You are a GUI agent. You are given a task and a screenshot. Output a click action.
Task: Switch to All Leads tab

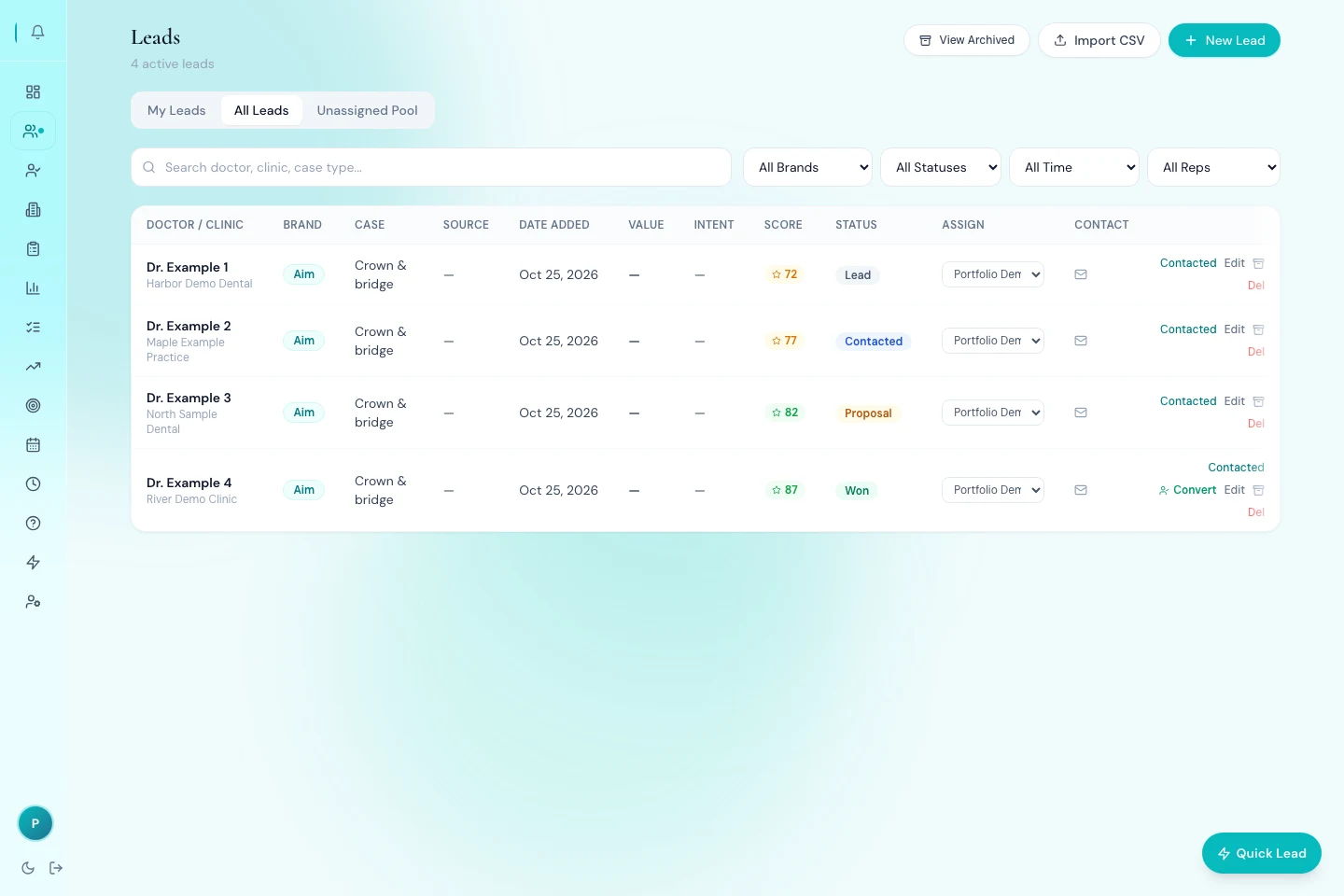pyautogui.click(x=261, y=110)
